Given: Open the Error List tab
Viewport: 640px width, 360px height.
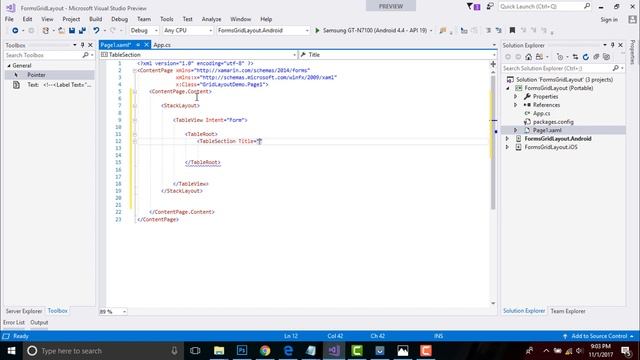Looking at the screenshot, I should tap(14, 322).
